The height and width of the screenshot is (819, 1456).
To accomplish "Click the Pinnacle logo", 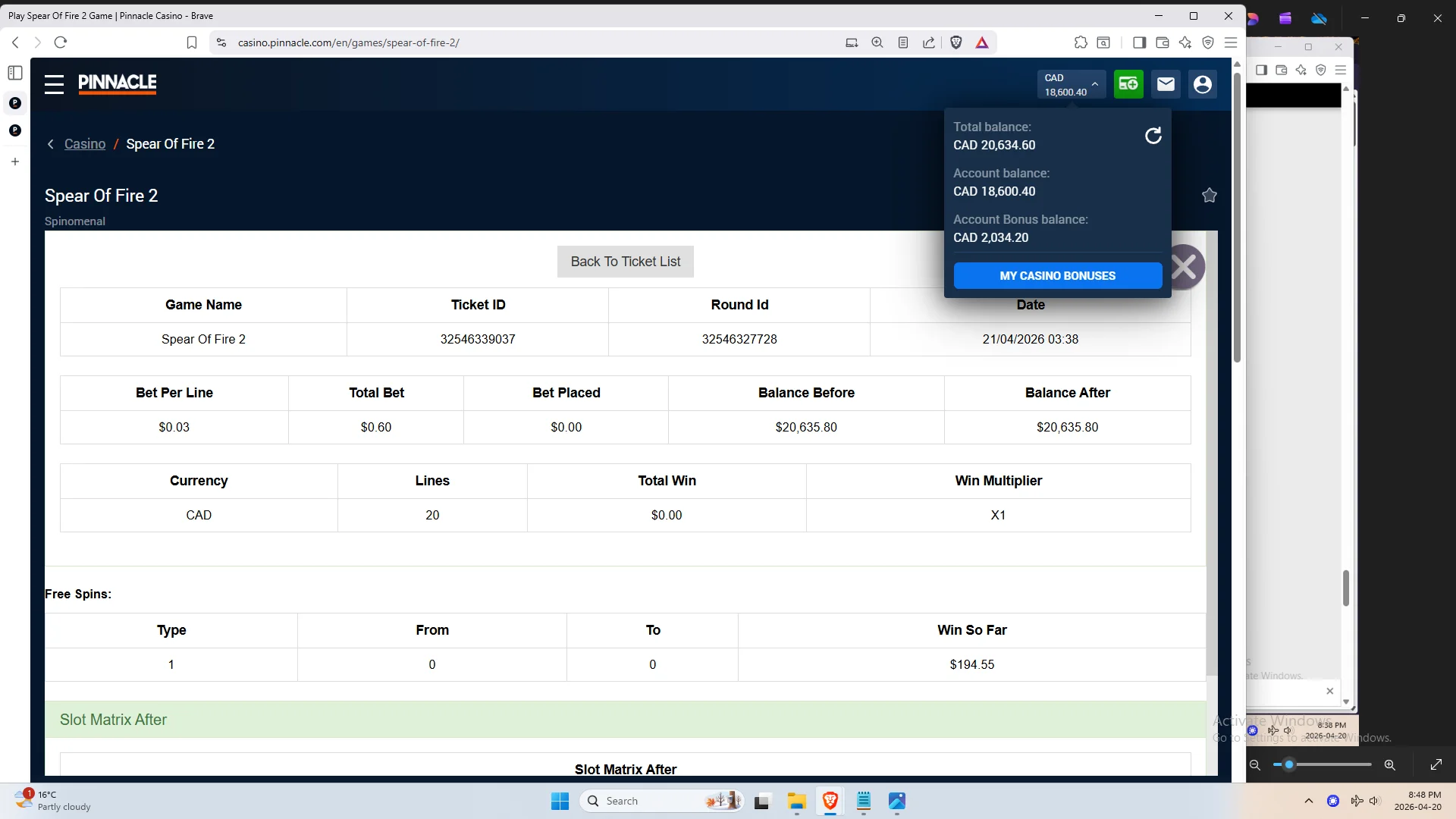I will pyautogui.click(x=118, y=83).
